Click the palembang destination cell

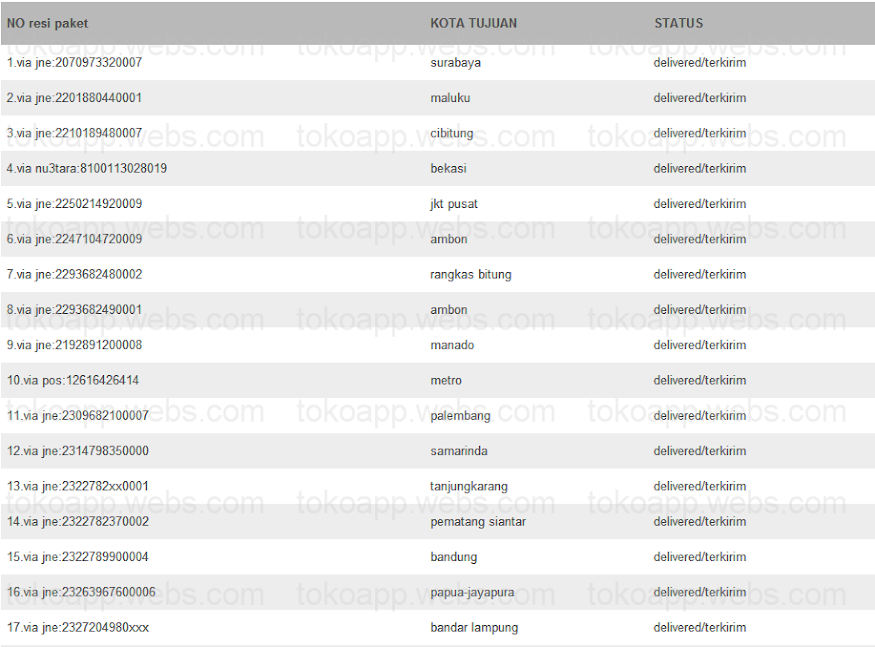[x=460, y=416]
